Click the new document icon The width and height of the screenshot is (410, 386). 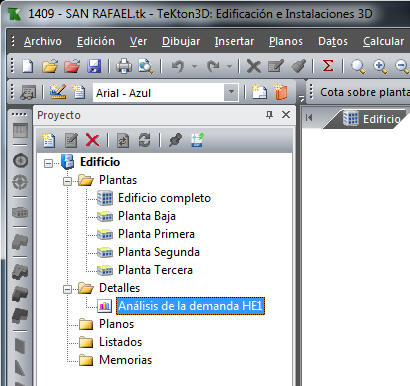click(28, 66)
